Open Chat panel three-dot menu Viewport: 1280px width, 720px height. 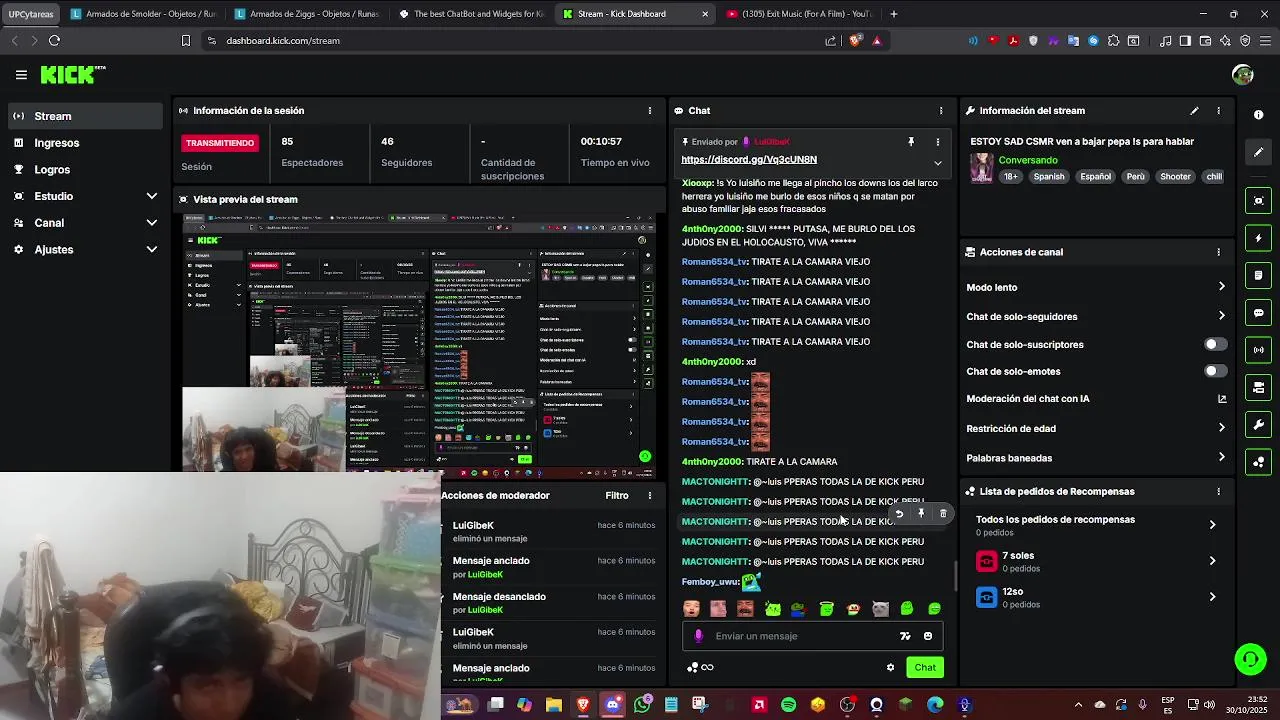941,111
